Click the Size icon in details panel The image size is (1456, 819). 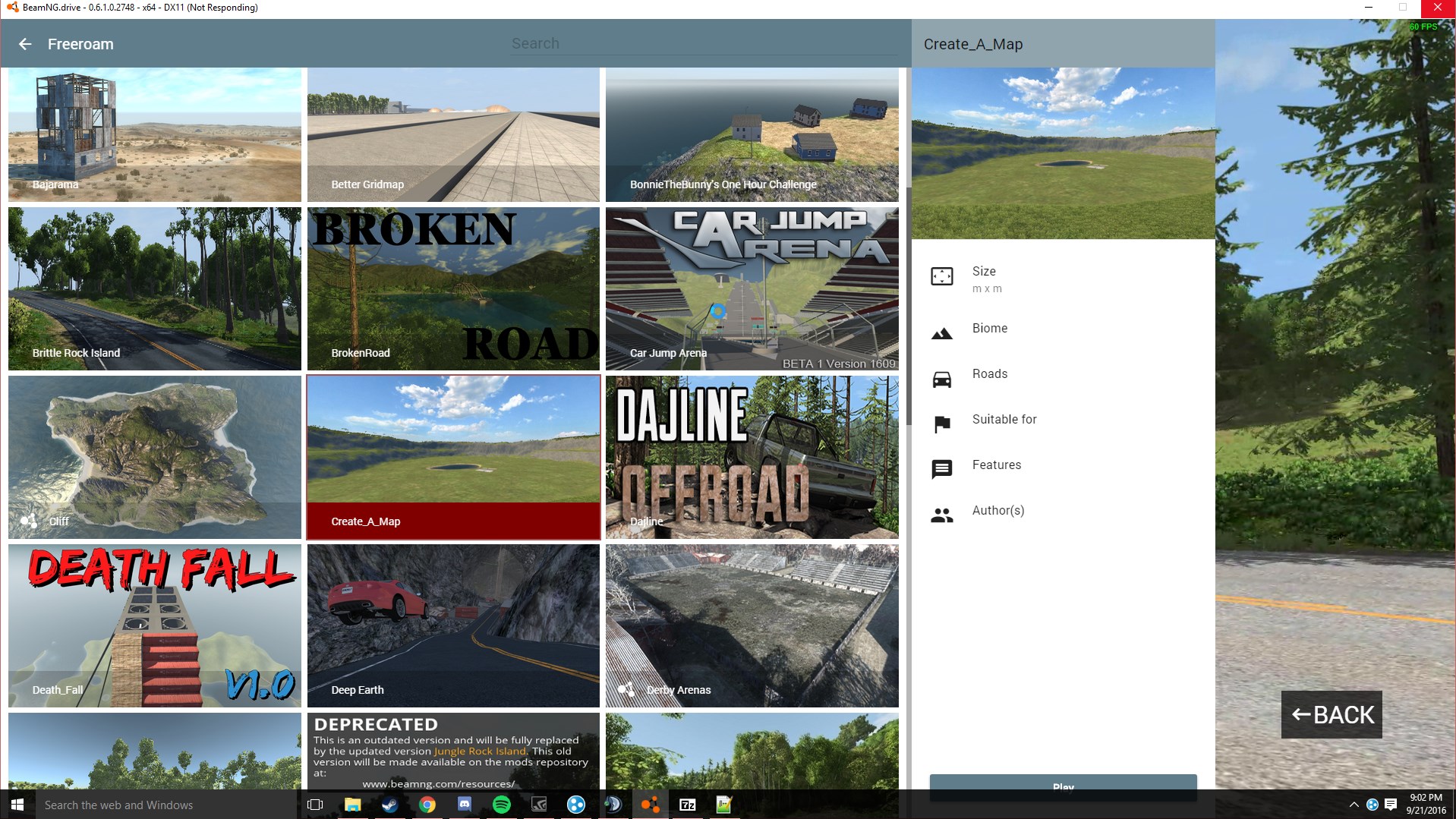pyautogui.click(x=941, y=276)
